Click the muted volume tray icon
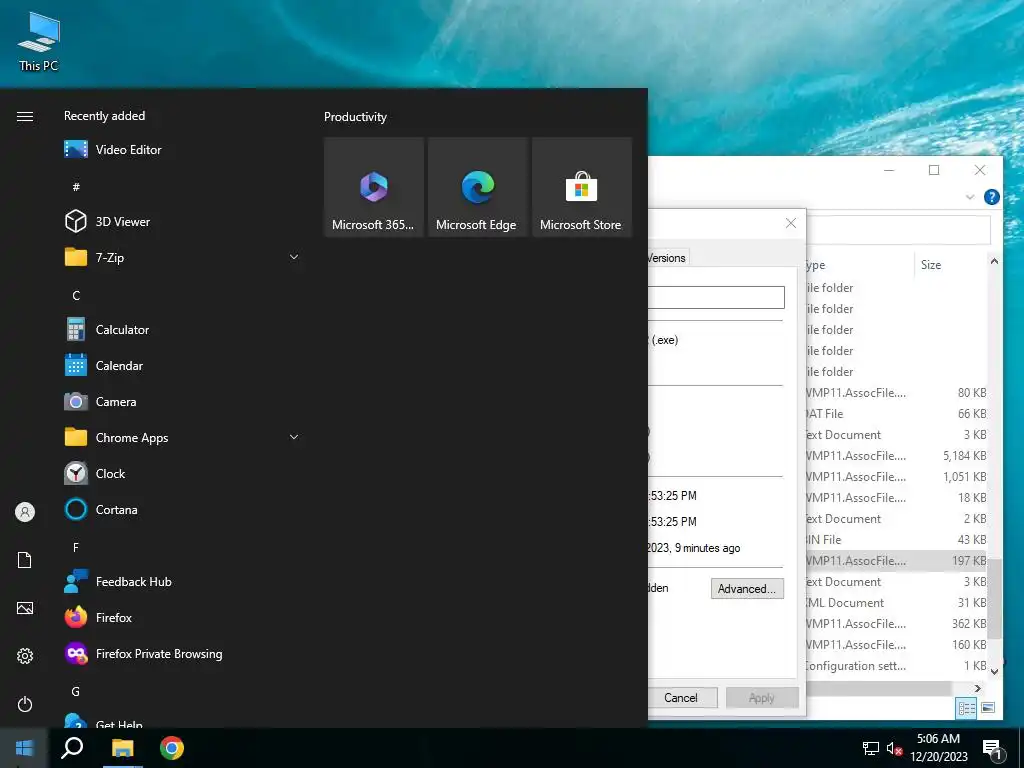Screen dimensions: 1024x768 click(894, 748)
